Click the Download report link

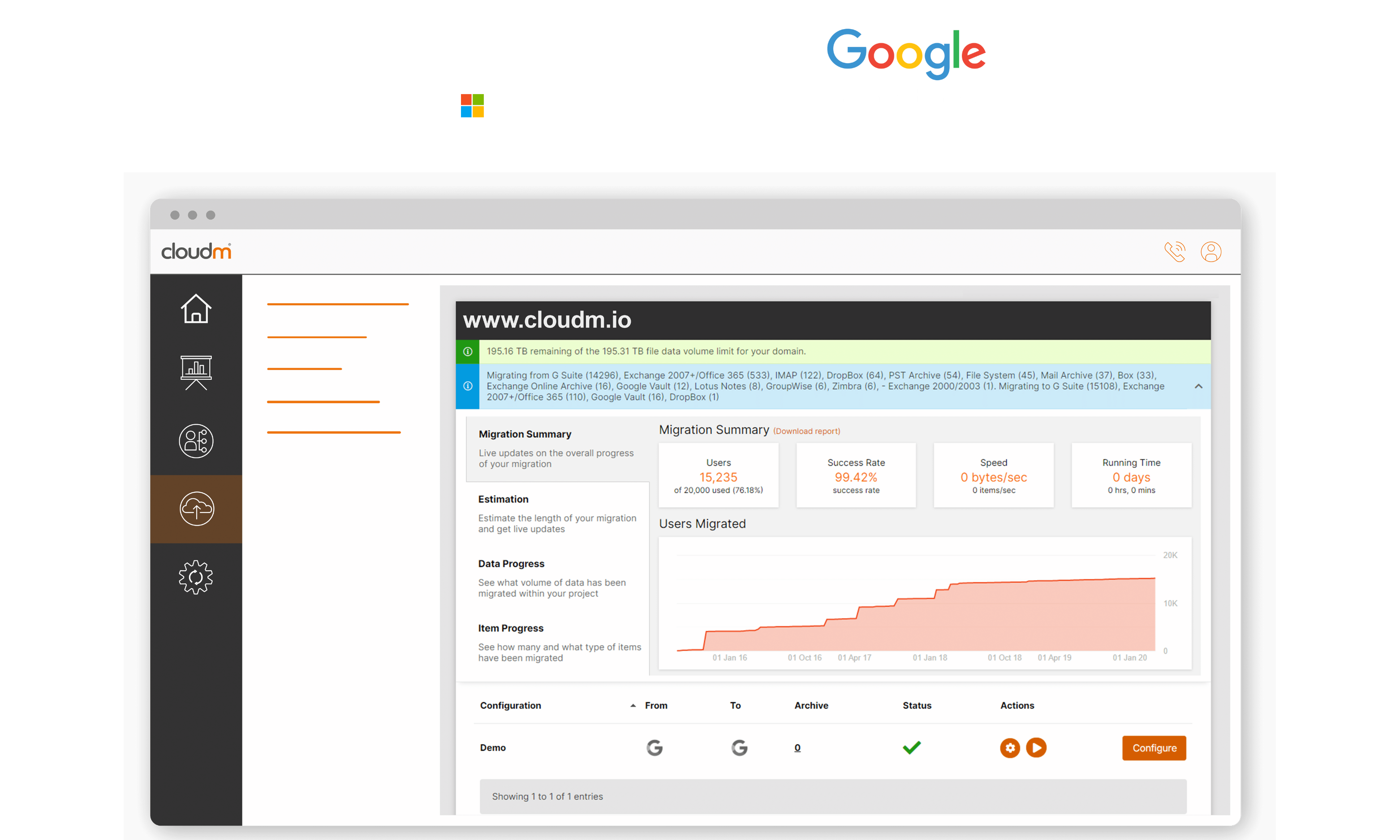coord(806,431)
